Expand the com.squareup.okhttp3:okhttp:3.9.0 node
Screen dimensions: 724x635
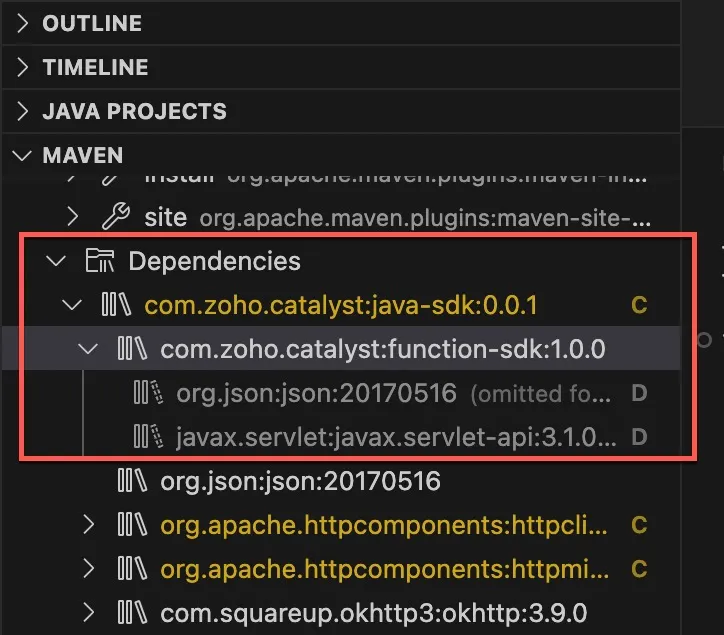[x=88, y=613]
